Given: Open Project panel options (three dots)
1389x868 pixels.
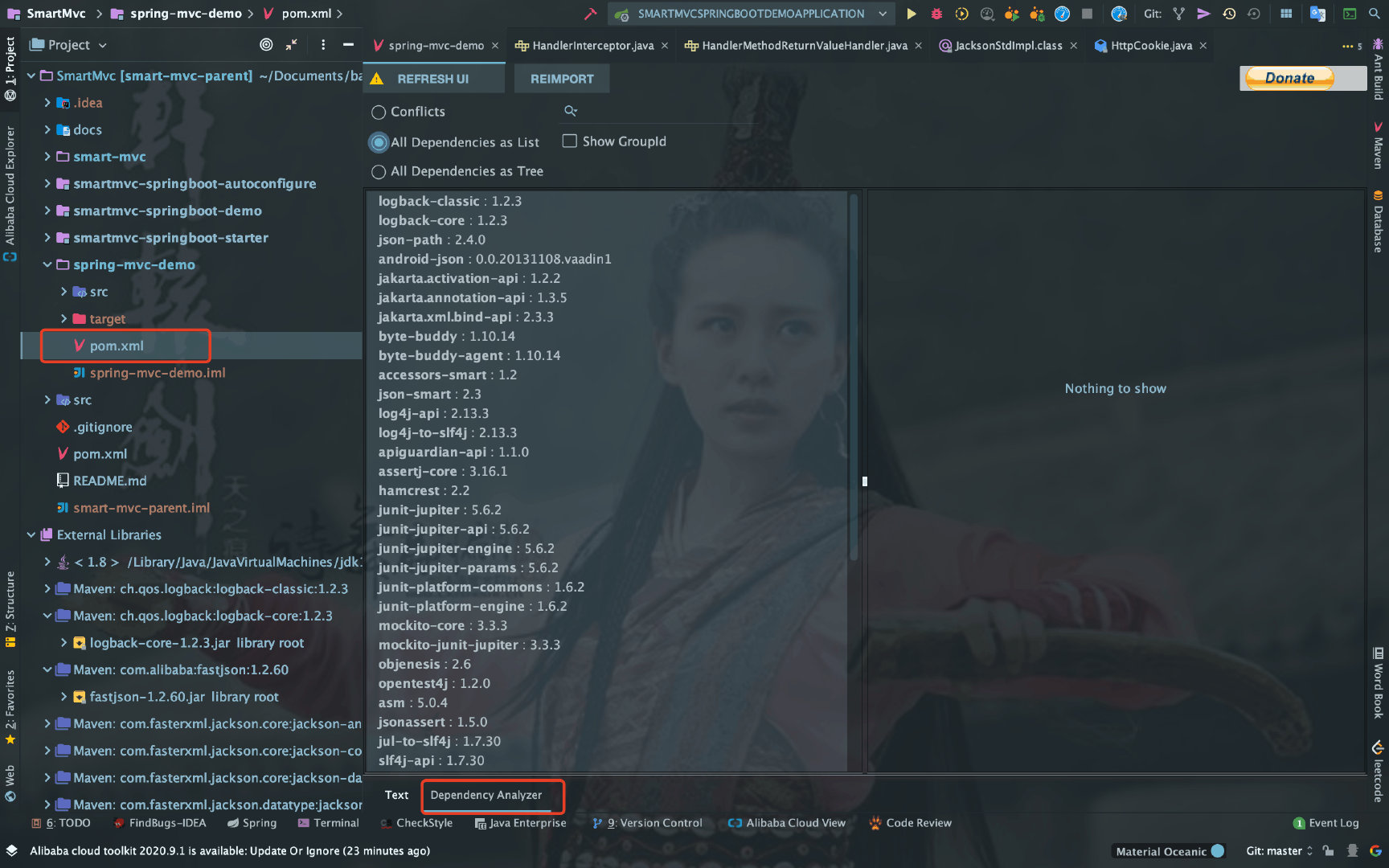Looking at the screenshot, I should coord(323,45).
